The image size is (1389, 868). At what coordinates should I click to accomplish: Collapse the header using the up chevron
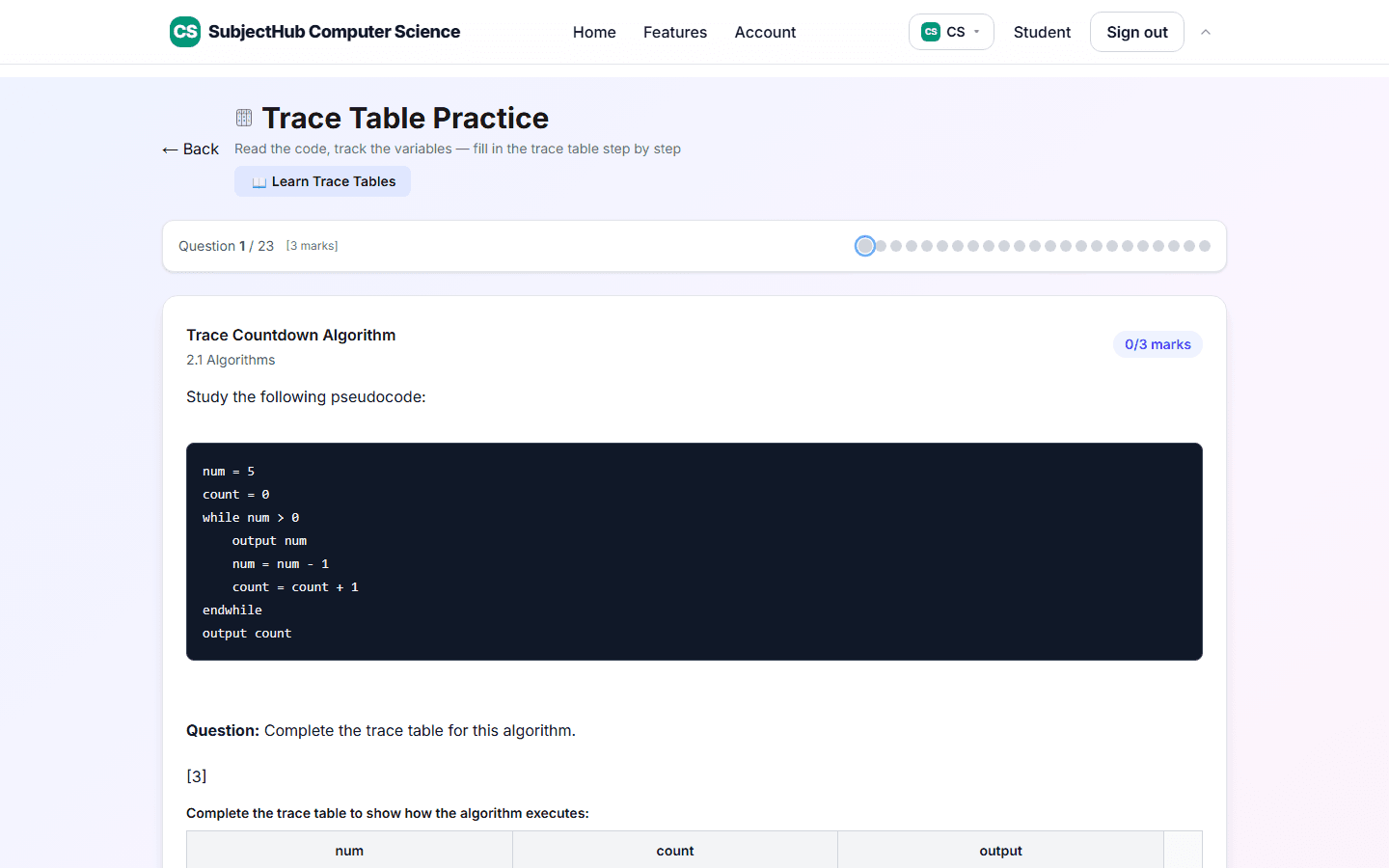point(1206,32)
